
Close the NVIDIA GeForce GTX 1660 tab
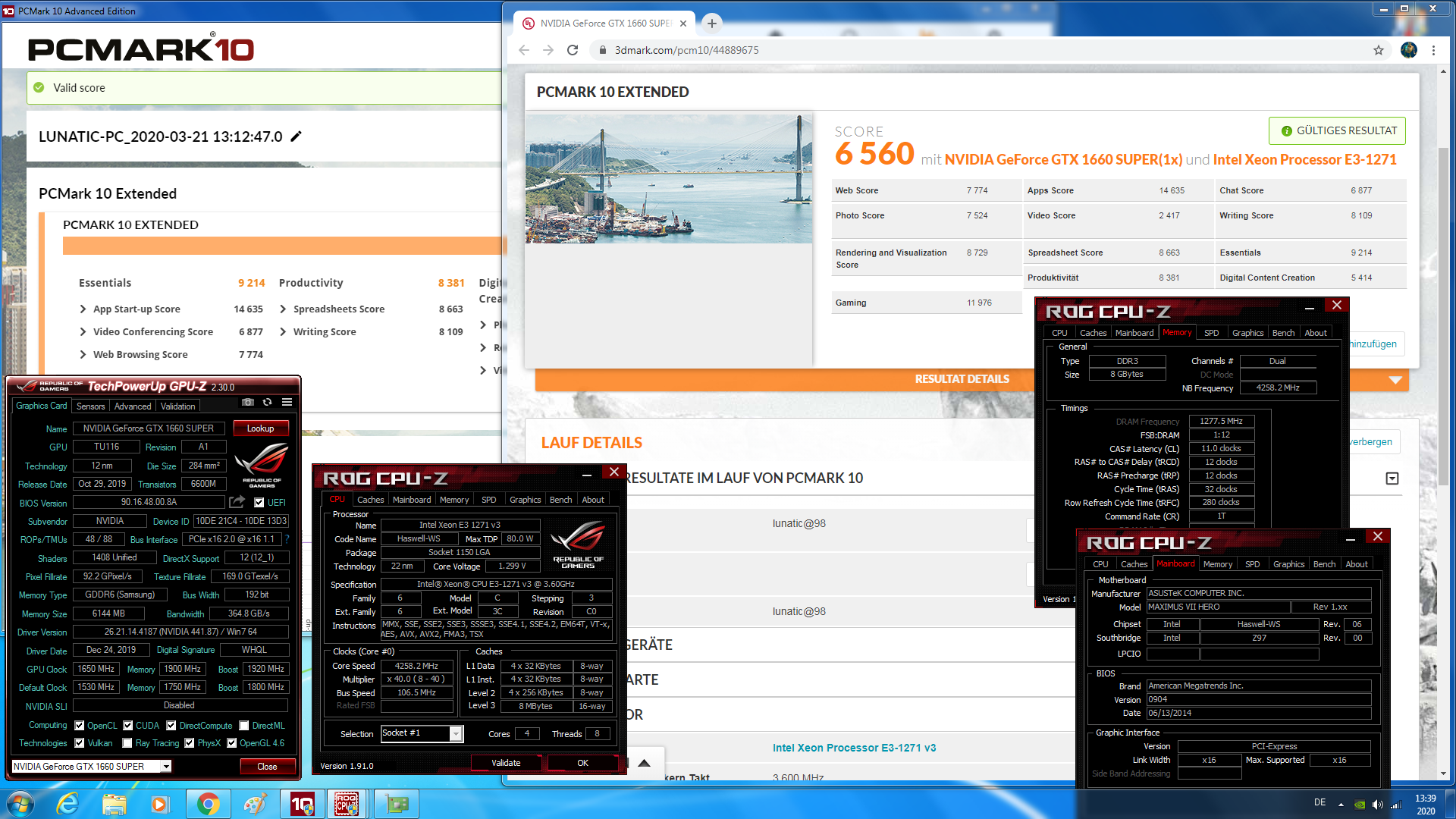click(x=683, y=24)
